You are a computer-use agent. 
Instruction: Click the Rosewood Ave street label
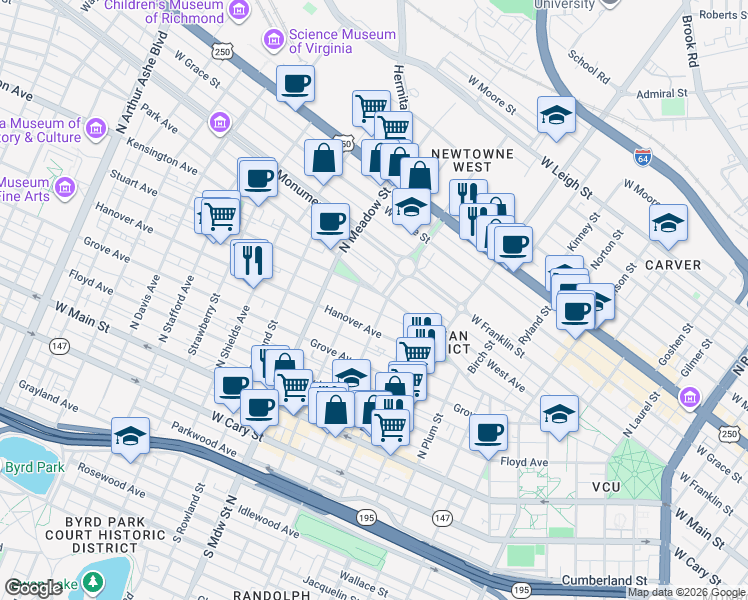(x=111, y=480)
